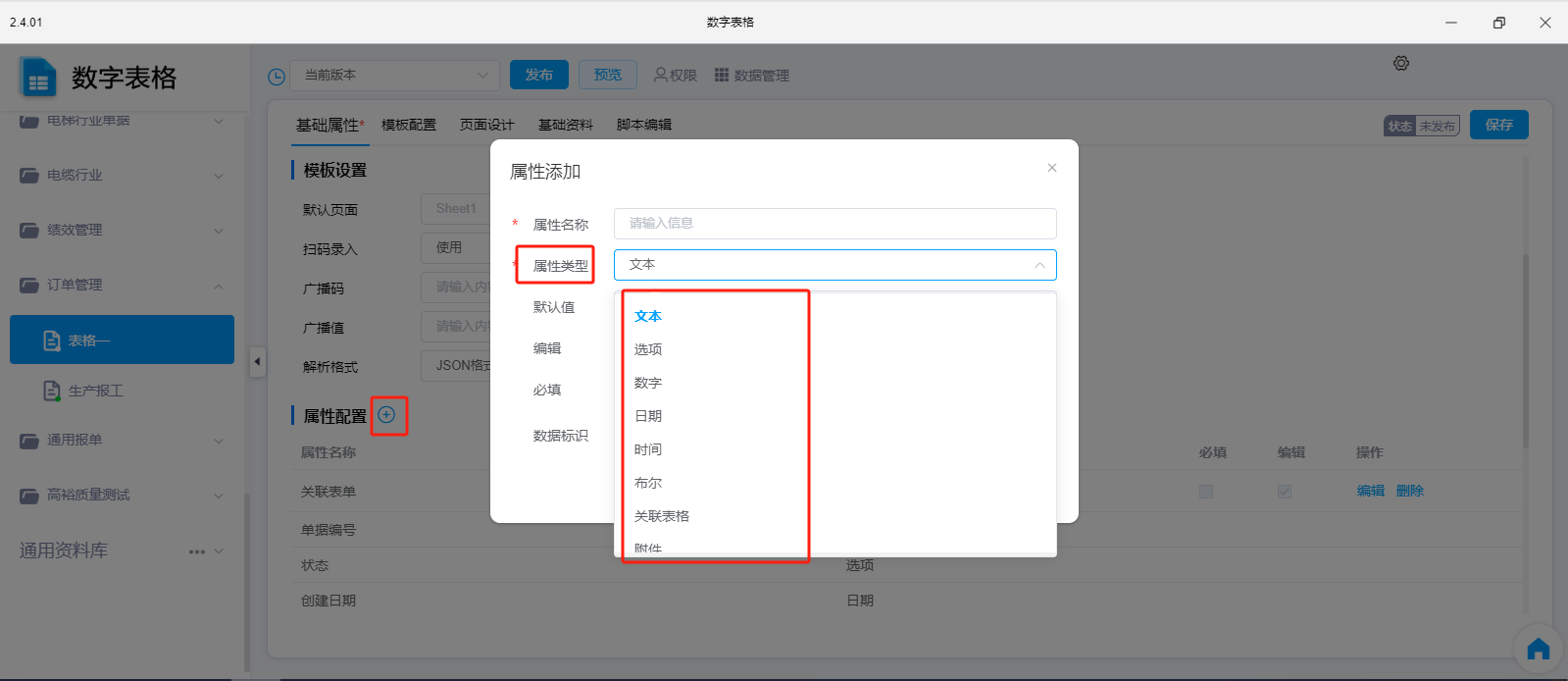Open the data management grid icon

pos(722,76)
